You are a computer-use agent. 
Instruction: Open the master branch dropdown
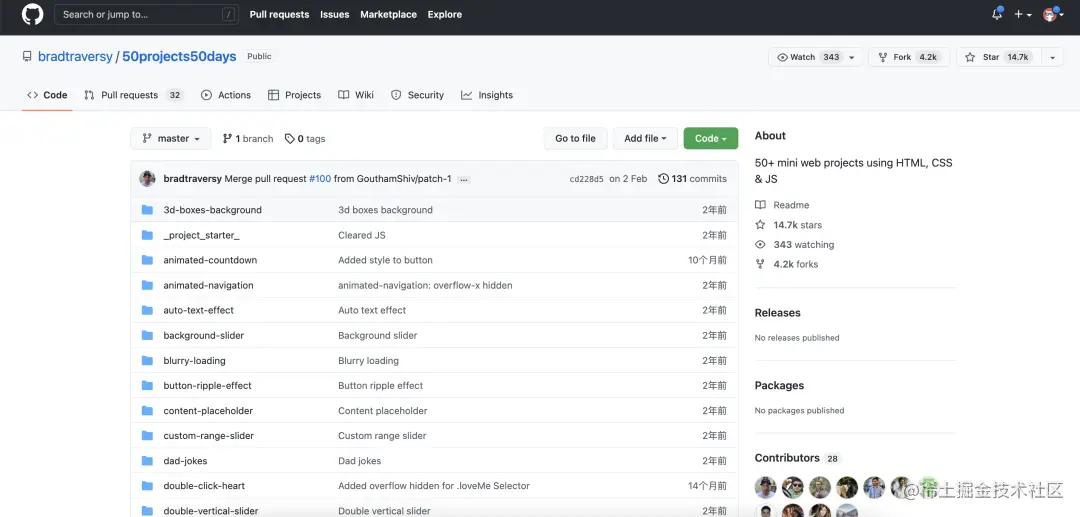(171, 138)
